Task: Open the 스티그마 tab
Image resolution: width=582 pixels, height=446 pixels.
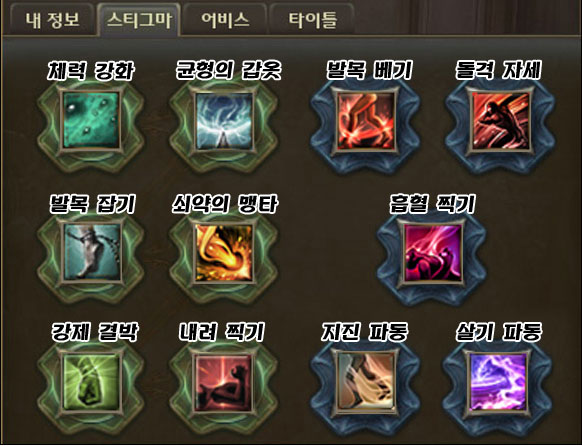Action: (139, 20)
